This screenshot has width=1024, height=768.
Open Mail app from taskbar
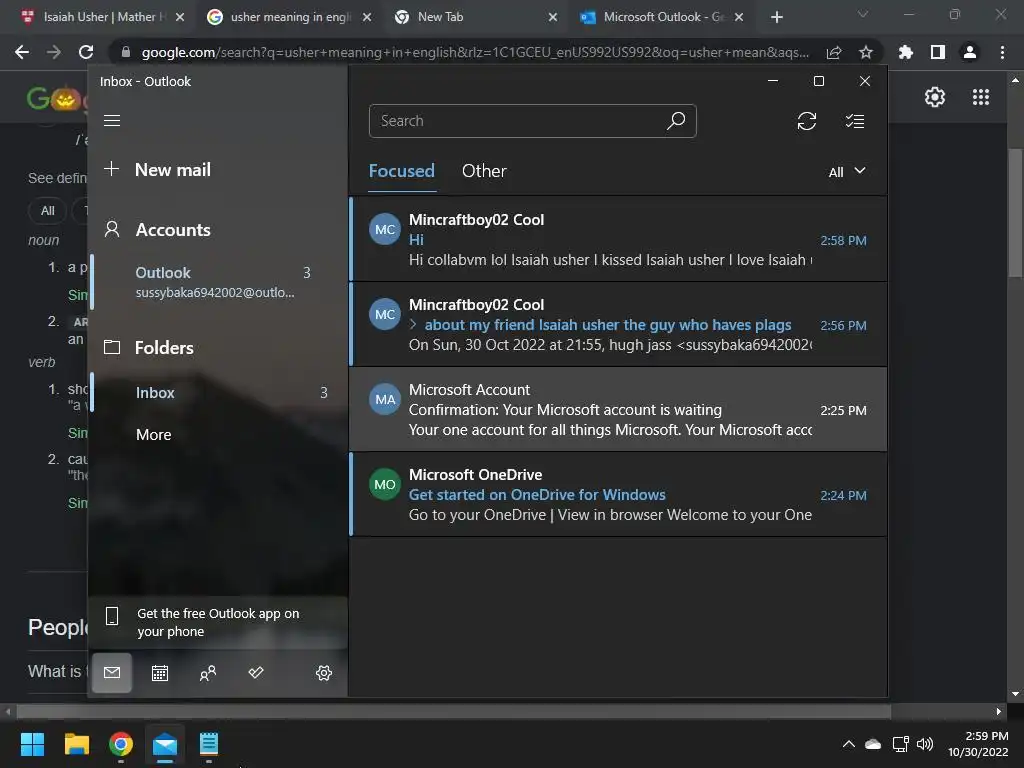coord(165,744)
